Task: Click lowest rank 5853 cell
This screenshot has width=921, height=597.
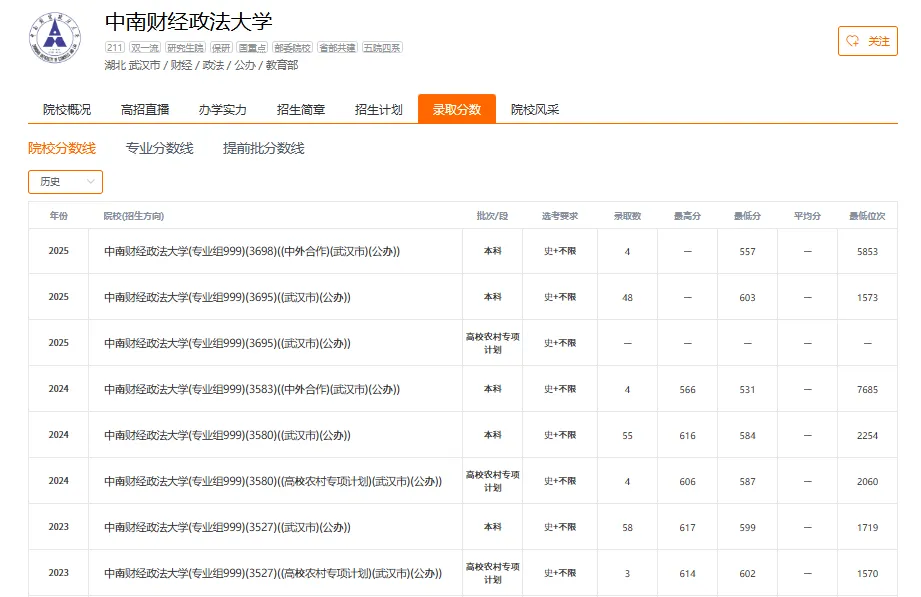Action: pos(867,251)
